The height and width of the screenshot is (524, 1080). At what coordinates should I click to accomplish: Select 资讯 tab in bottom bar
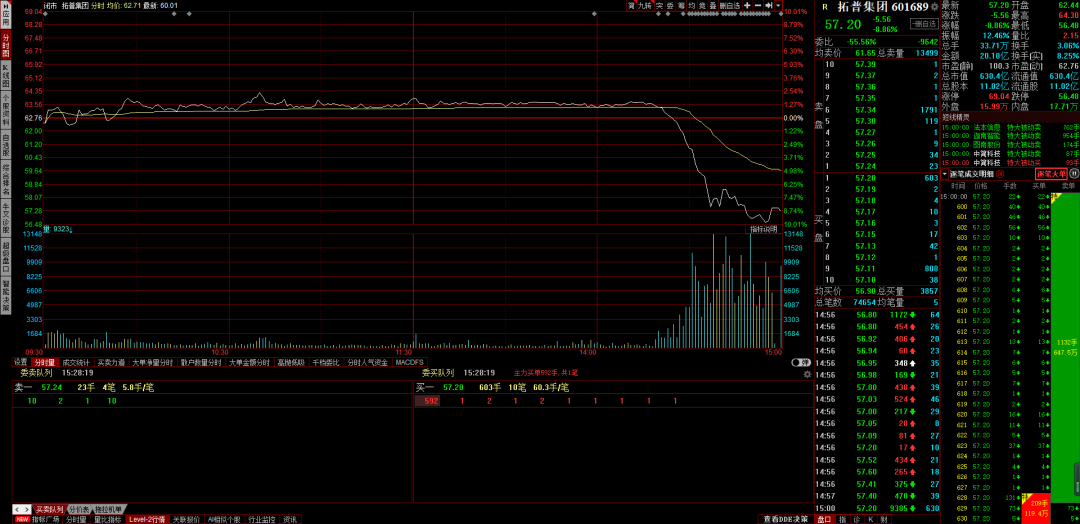click(x=290, y=519)
